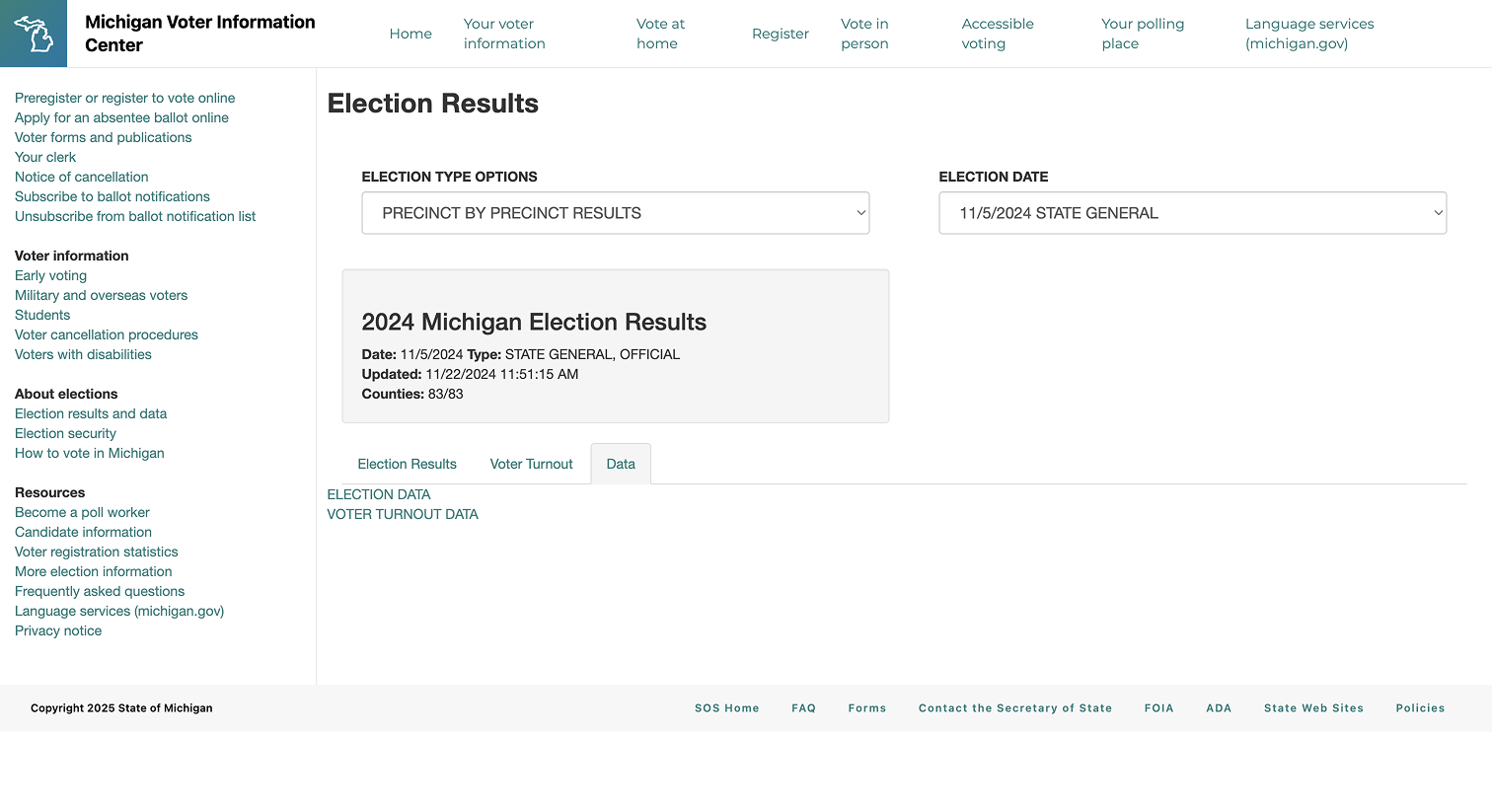Viewport: 1492px width, 812px height.
Task: Open the Forms footer link
Action: point(867,708)
